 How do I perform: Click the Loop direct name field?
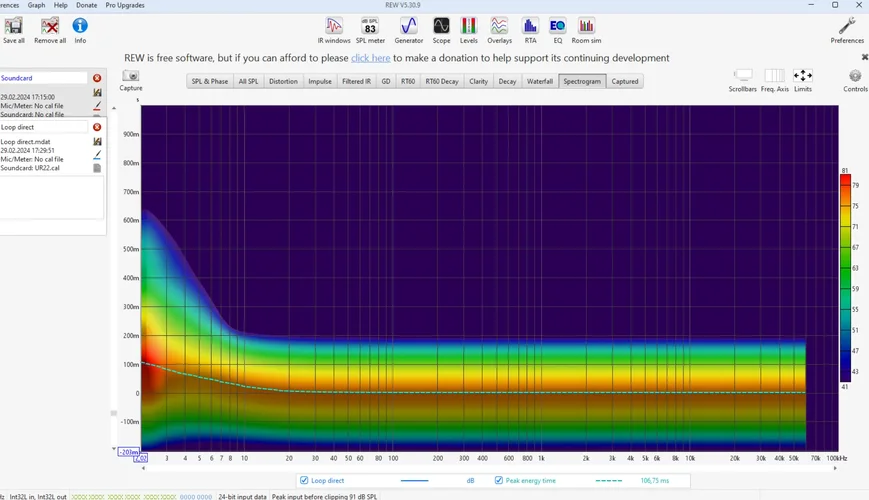point(44,127)
